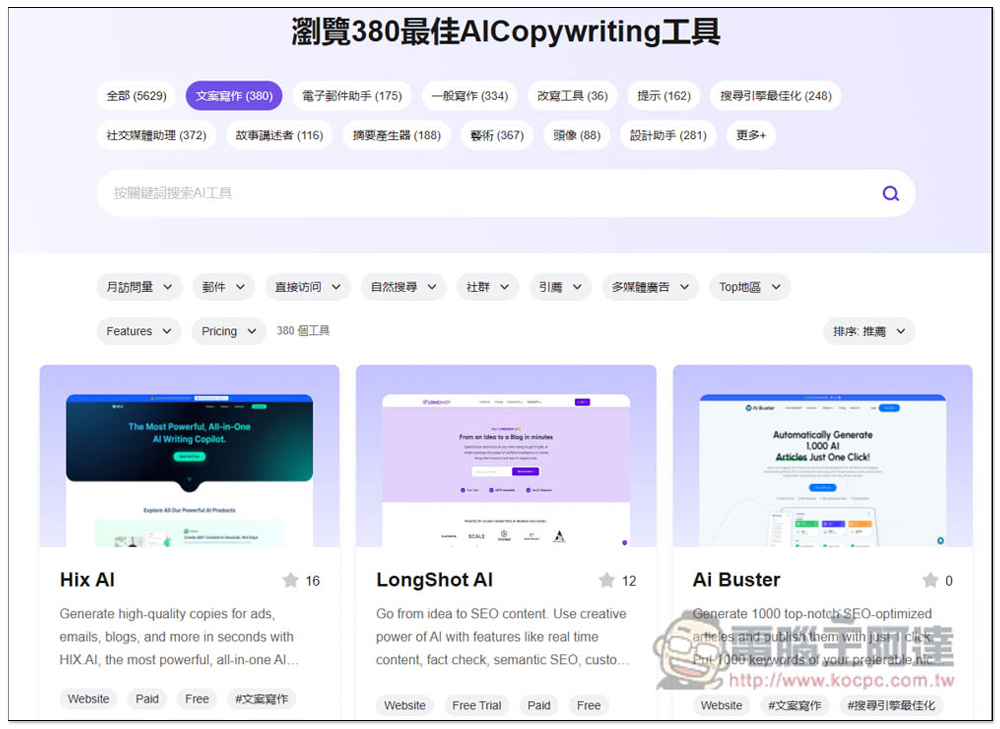Open the 電子郵件助手 (175) category
The height and width of the screenshot is (729, 1000).
pos(352,96)
